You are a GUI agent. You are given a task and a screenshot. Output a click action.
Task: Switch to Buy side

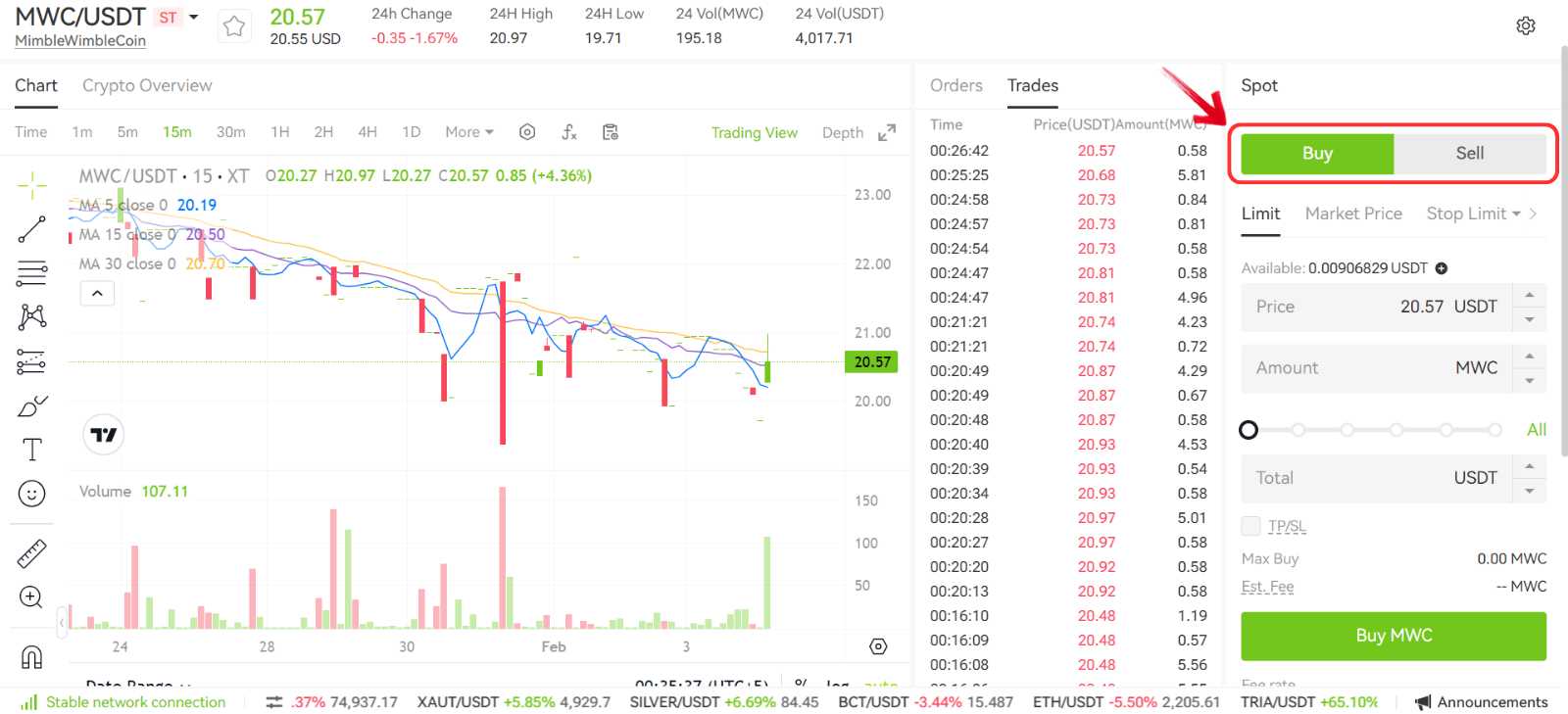[x=1317, y=154]
